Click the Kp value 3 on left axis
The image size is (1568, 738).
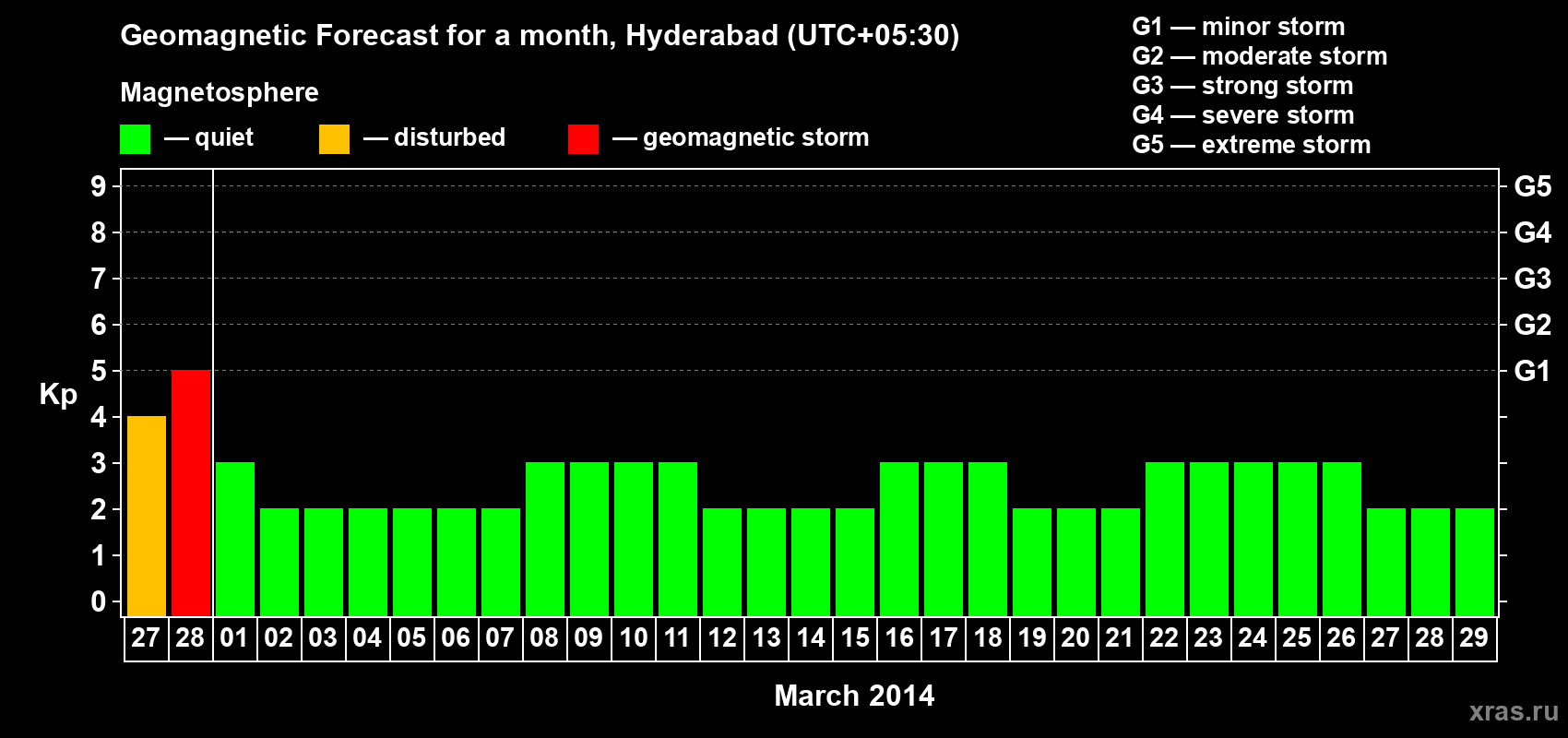(99, 463)
